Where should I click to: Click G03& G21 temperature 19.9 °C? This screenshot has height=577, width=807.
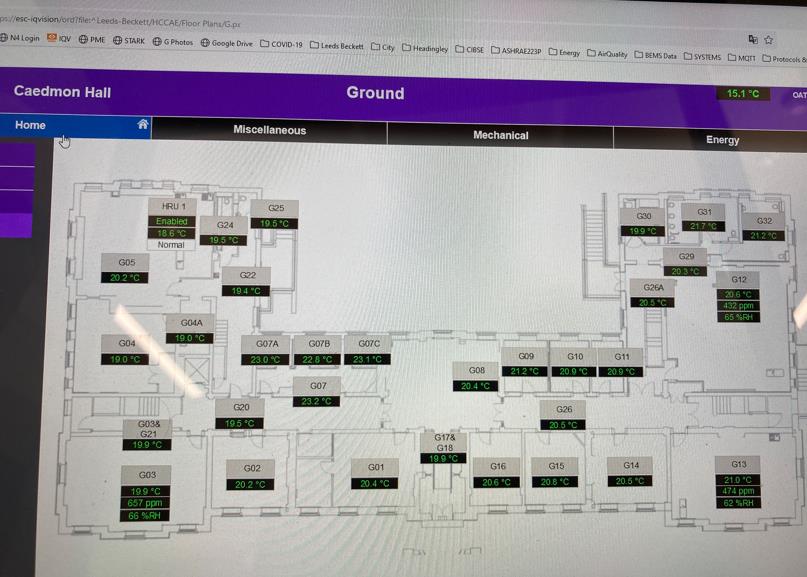pos(147,445)
